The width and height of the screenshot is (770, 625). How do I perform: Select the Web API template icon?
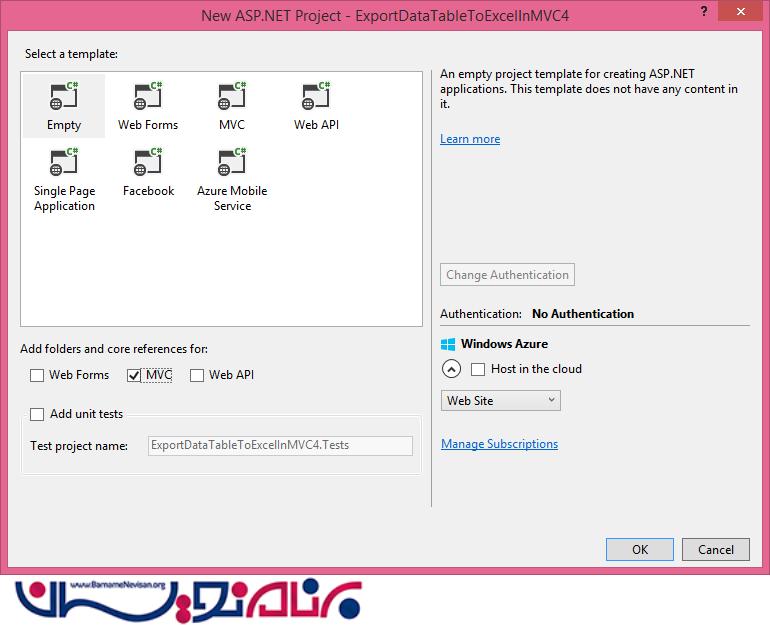click(x=316, y=98)
